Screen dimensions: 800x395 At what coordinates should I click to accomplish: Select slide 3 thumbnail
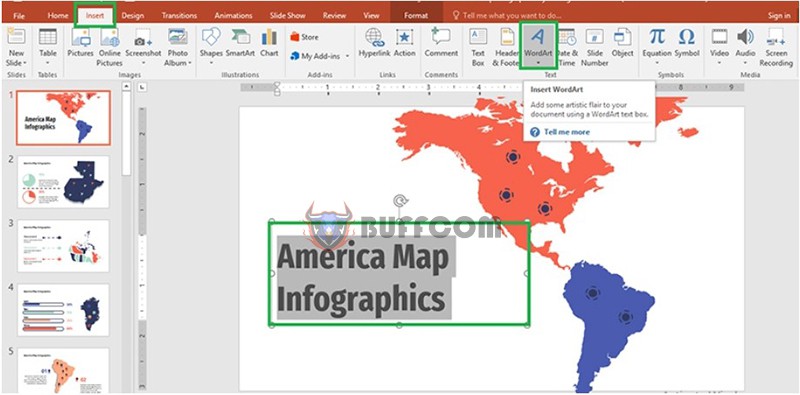(x=63, y=246)
